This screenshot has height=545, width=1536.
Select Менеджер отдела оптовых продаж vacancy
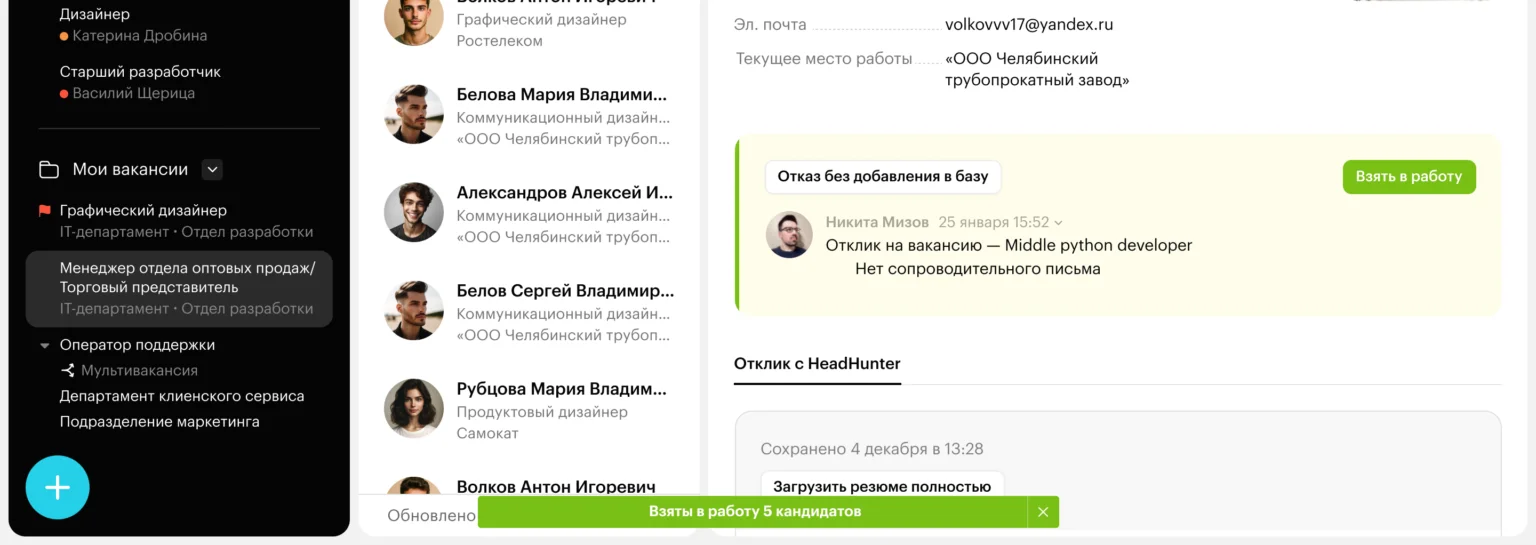pos(186,278)
